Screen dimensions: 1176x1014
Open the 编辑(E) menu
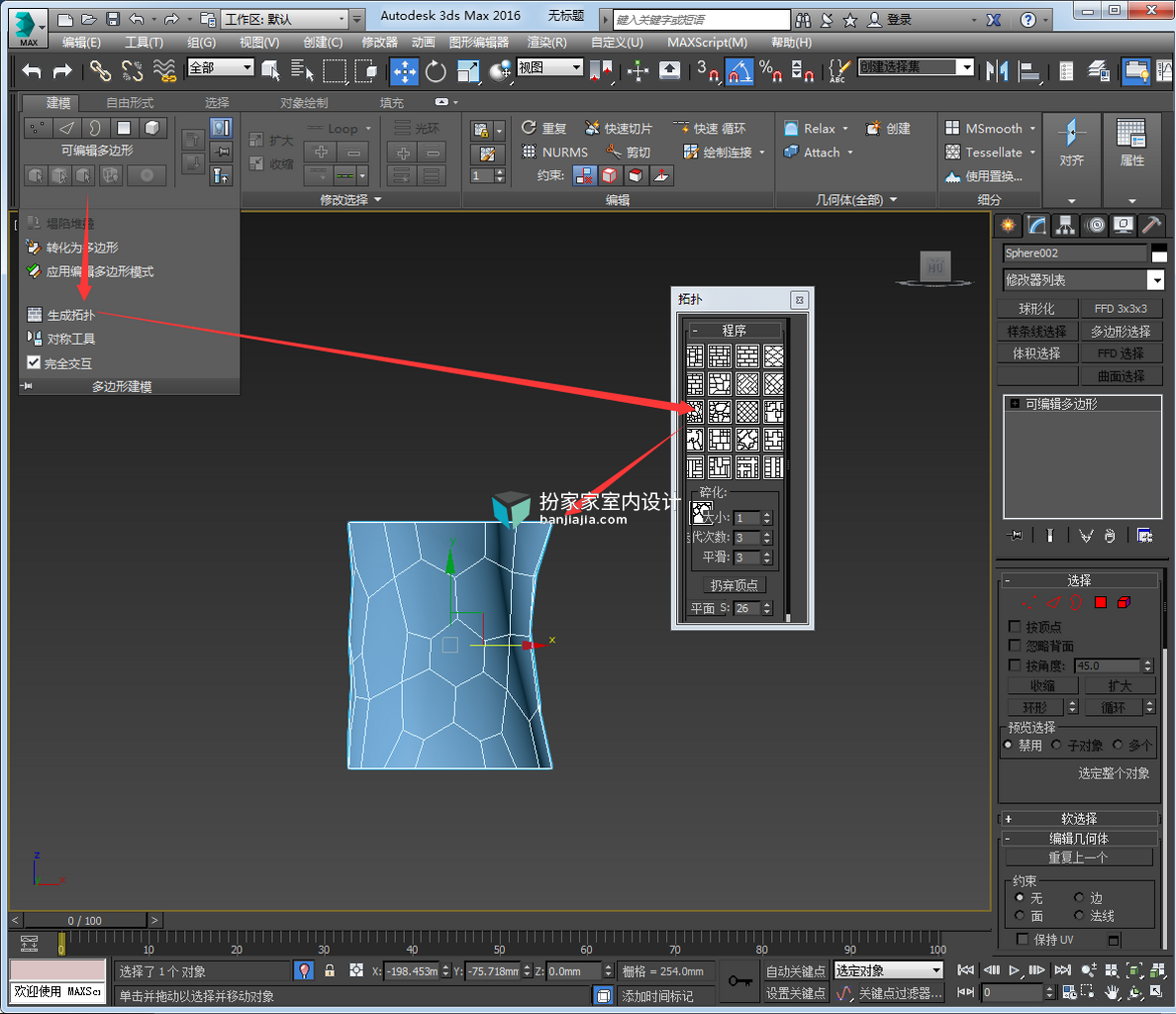pyautogui.click(x=81, y=42)
